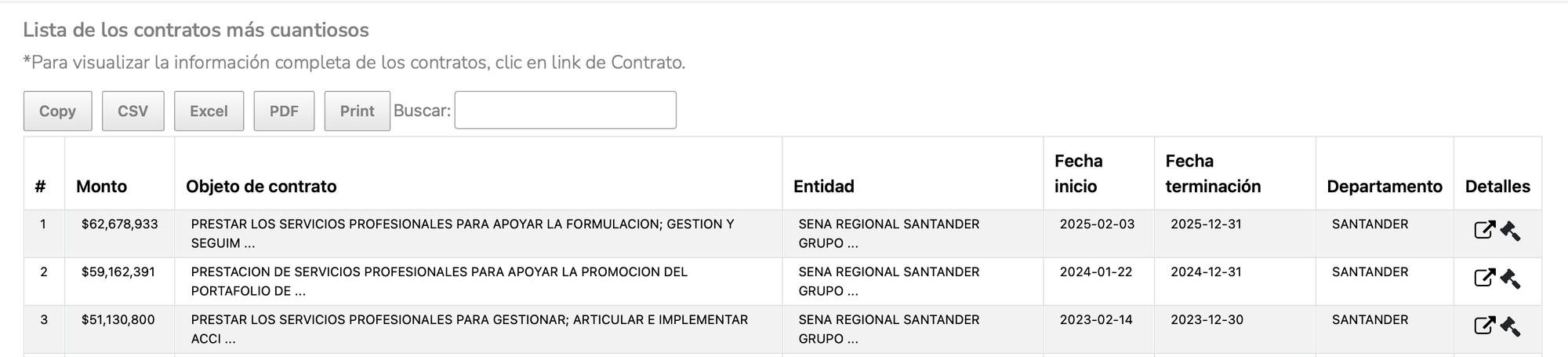Print the contracts table
Viewport: 1568px width, 357px height.
[x=357, y=111]
